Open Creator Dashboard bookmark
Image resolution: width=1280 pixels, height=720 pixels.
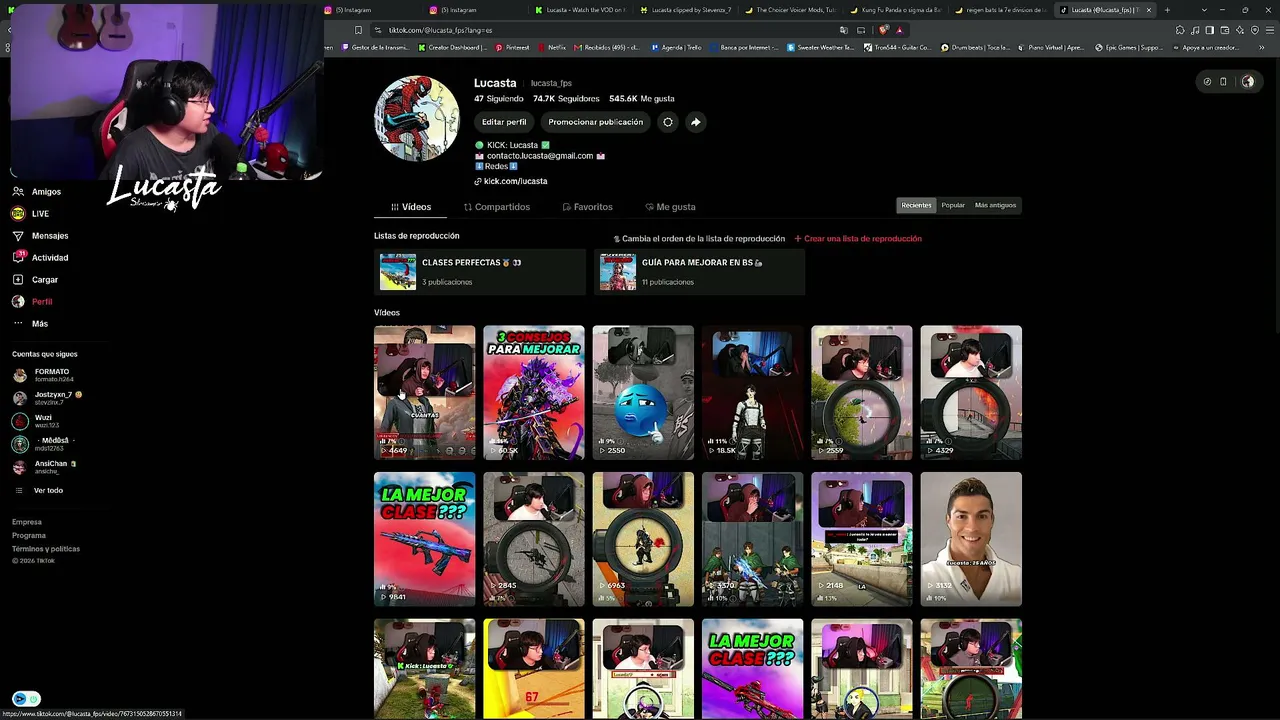pyautogui.click(x=455, y=48)
